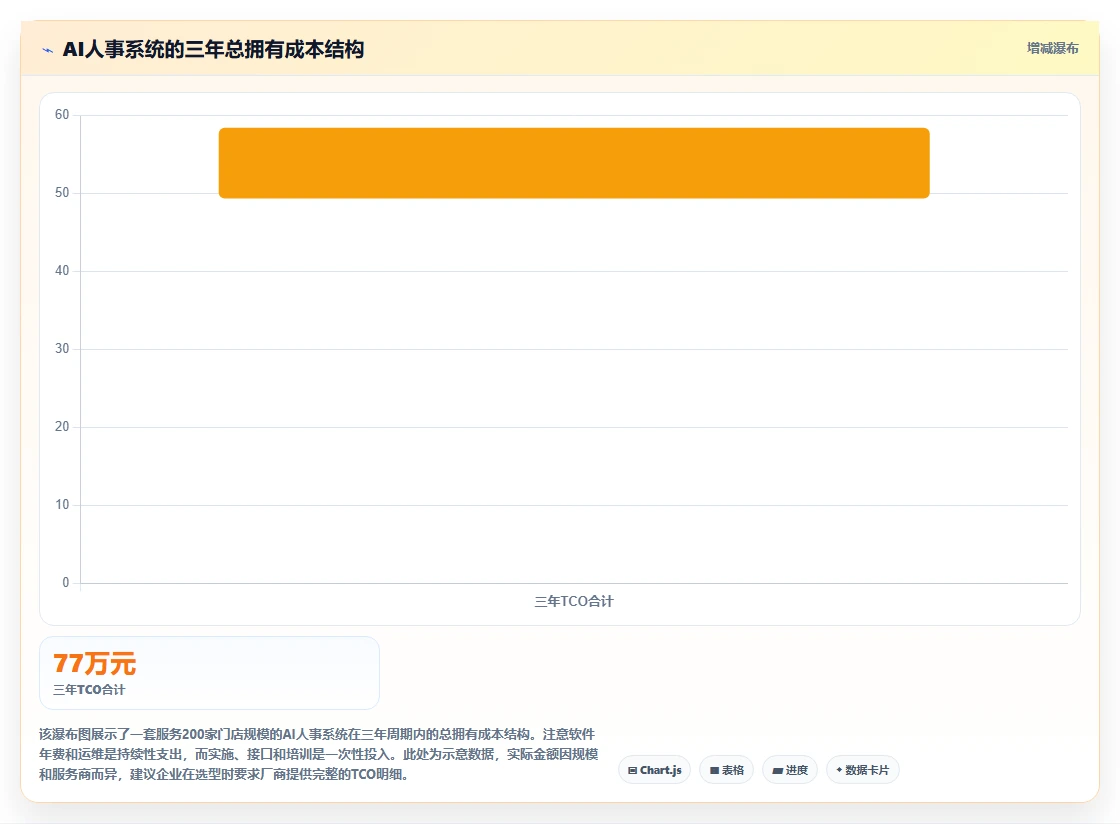Click the Chart.js tag chip

click(654, 770)
